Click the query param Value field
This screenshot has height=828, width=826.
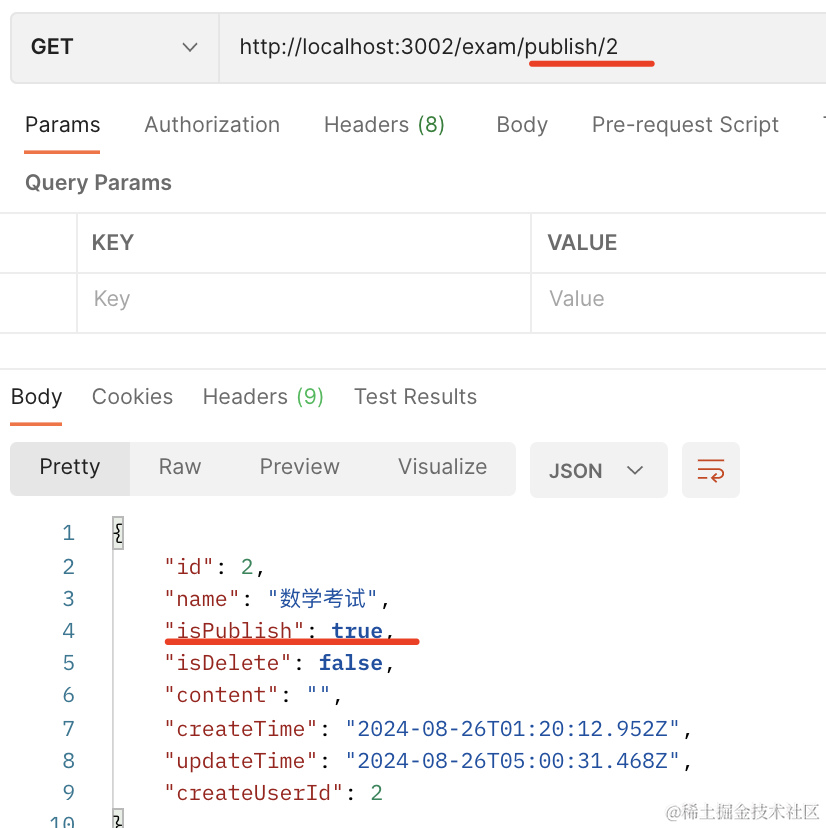click(x=680, y=299)
